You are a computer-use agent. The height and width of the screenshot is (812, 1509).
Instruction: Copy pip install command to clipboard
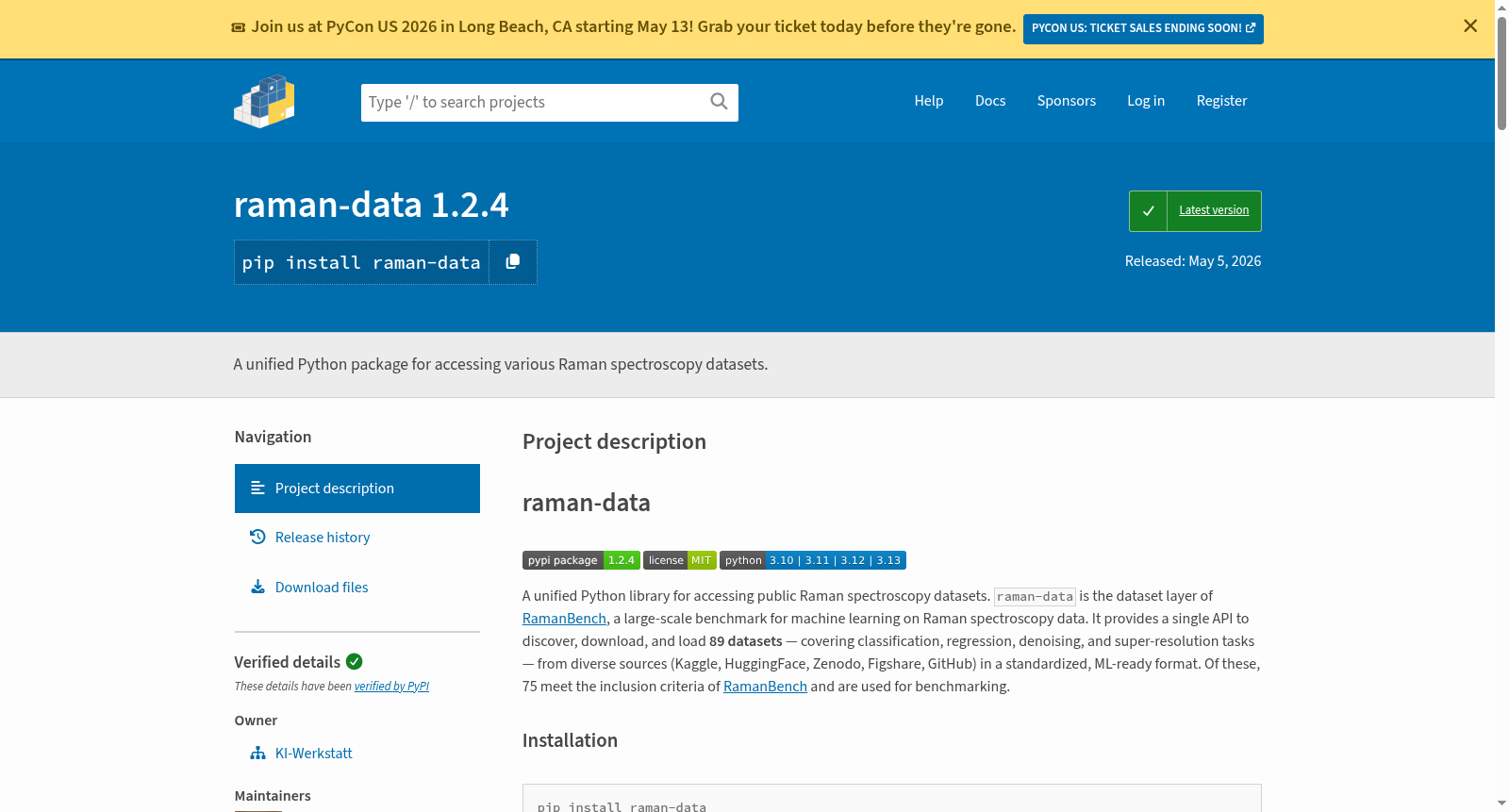coord(513,262)
